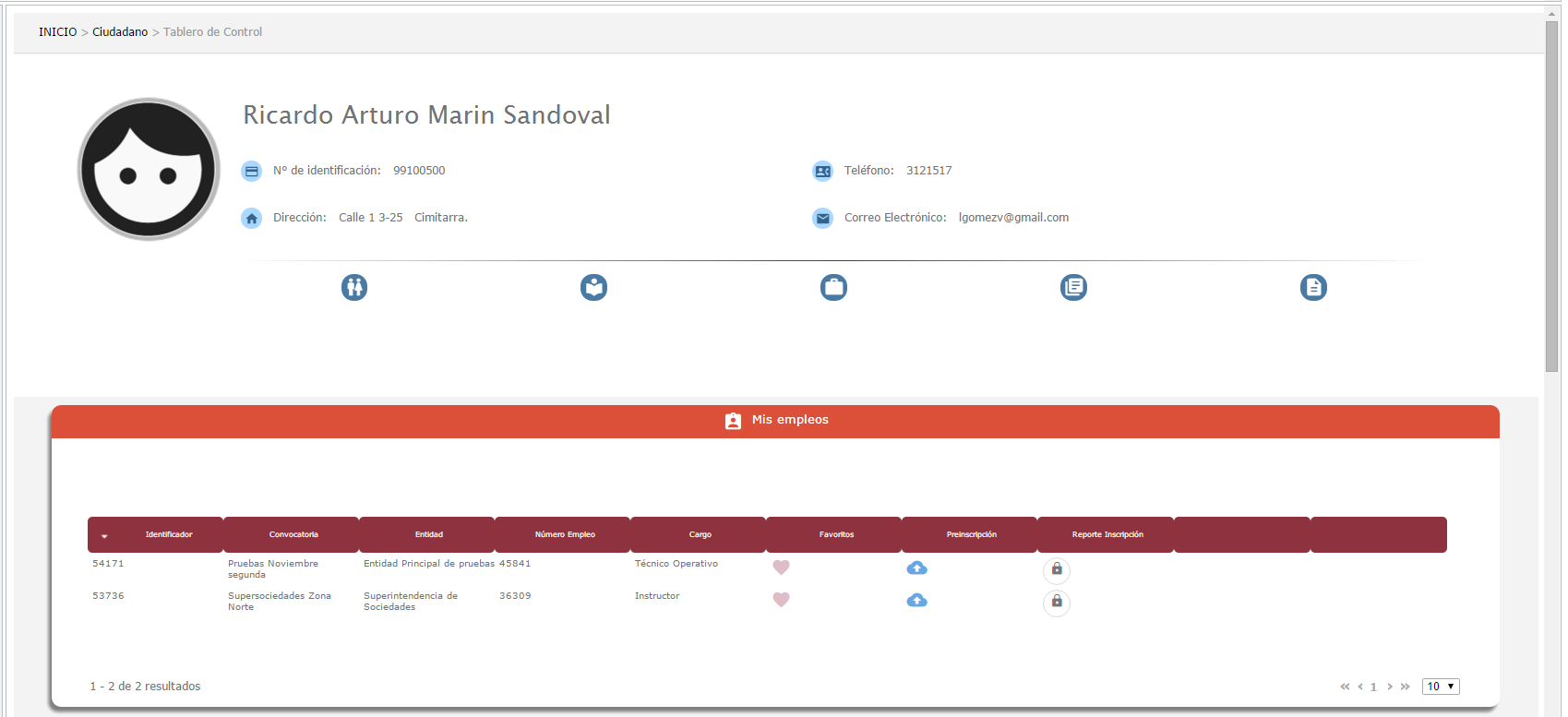Open the results-per-page dropdown showing 10
This screenshot has height=717, width=1568.
[1440, 687]
